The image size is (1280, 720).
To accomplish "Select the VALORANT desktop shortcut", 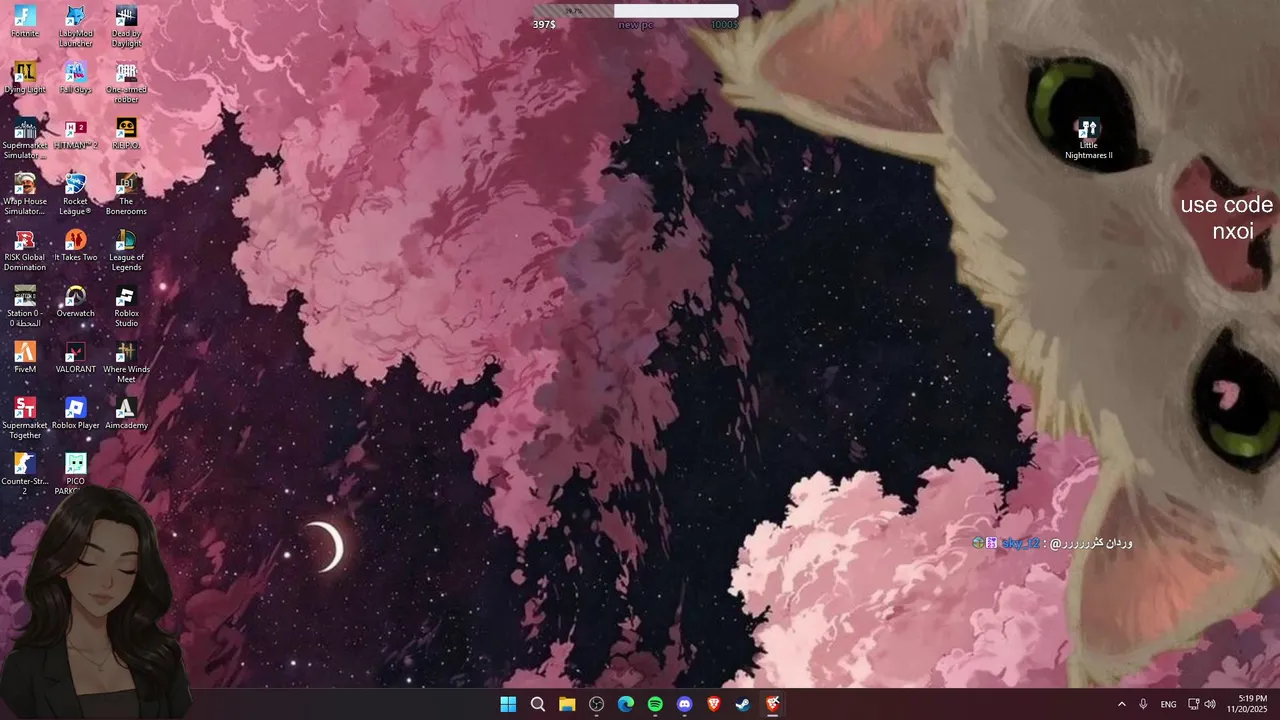I will click(75, 357).
